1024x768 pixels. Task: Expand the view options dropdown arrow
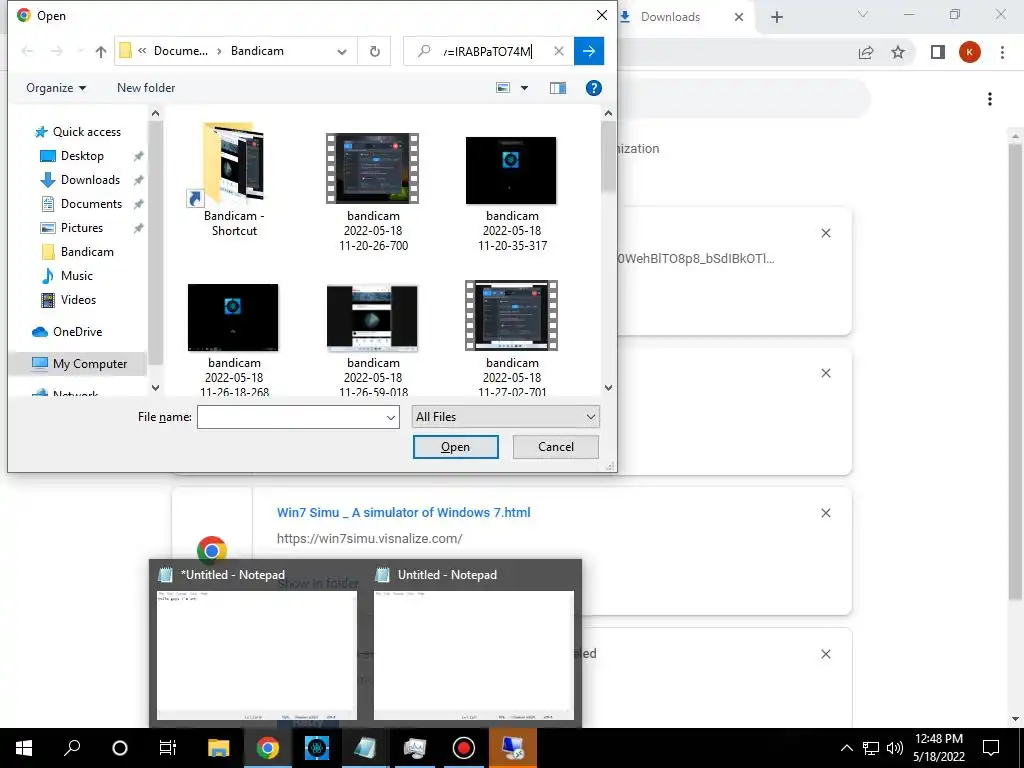tap(524, 88)
